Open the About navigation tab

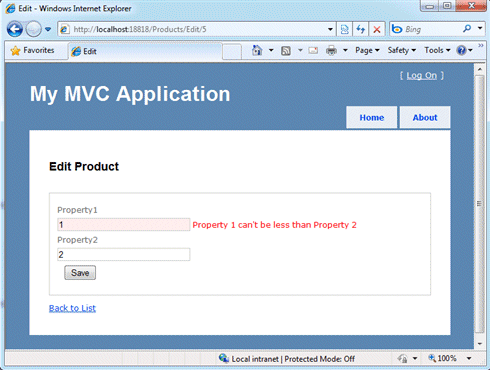[x=425, y=117]
